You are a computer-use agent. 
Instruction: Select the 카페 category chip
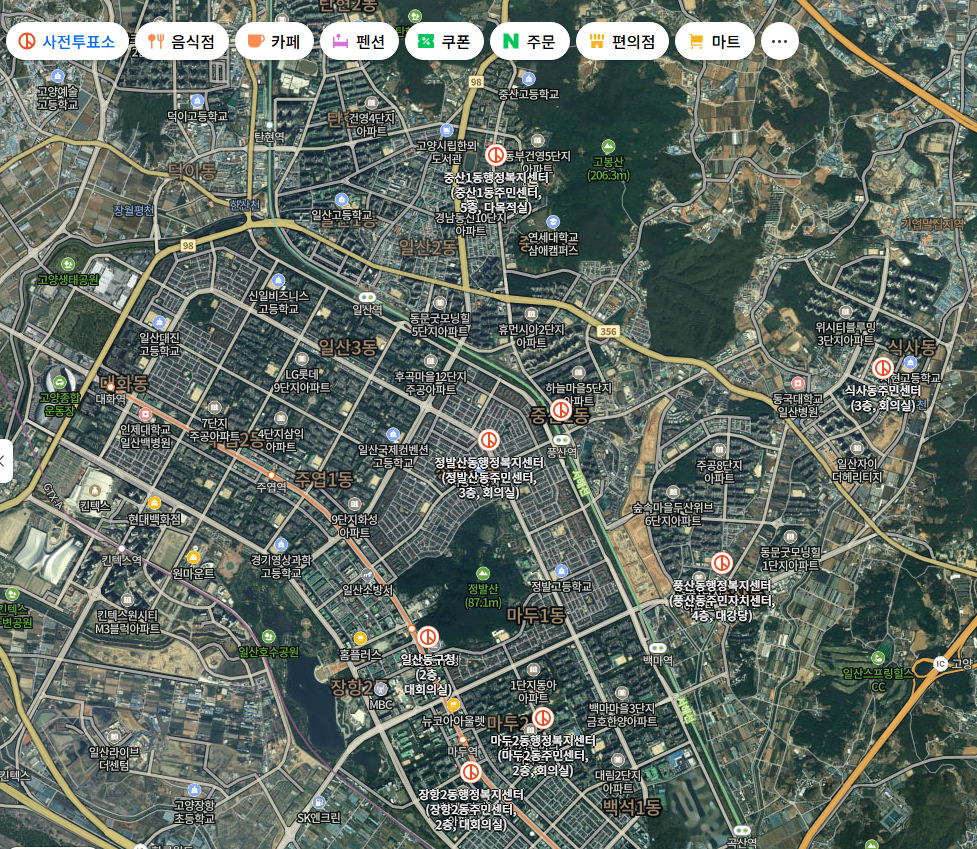274,42
